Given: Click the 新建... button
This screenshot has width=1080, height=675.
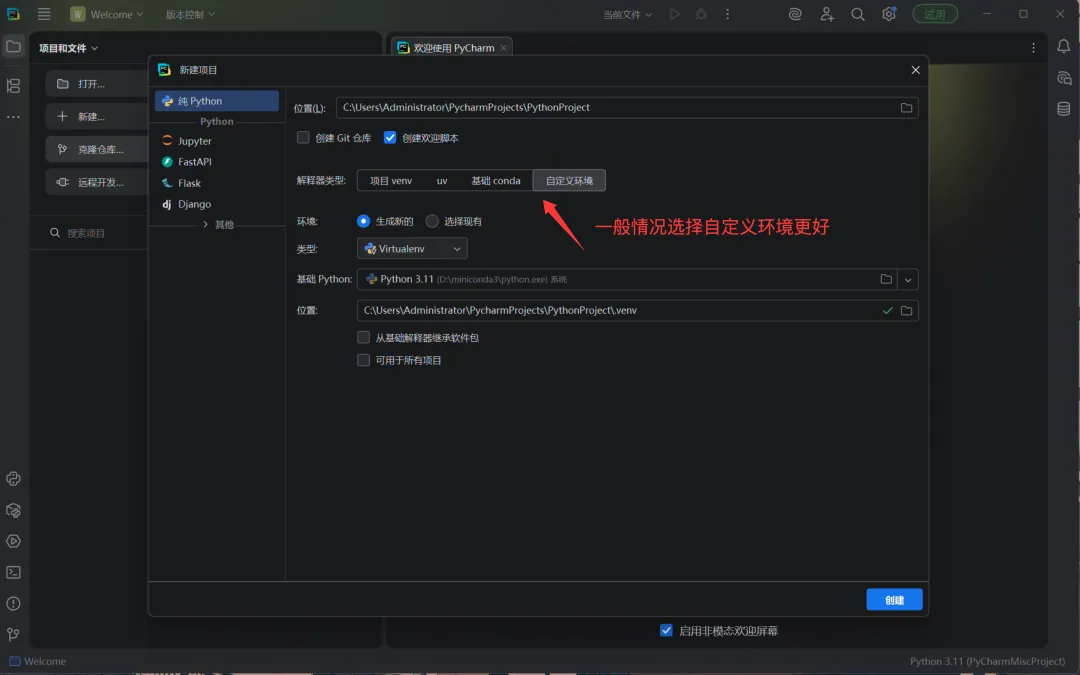Looking at the screenshot, I should (96, 116).
